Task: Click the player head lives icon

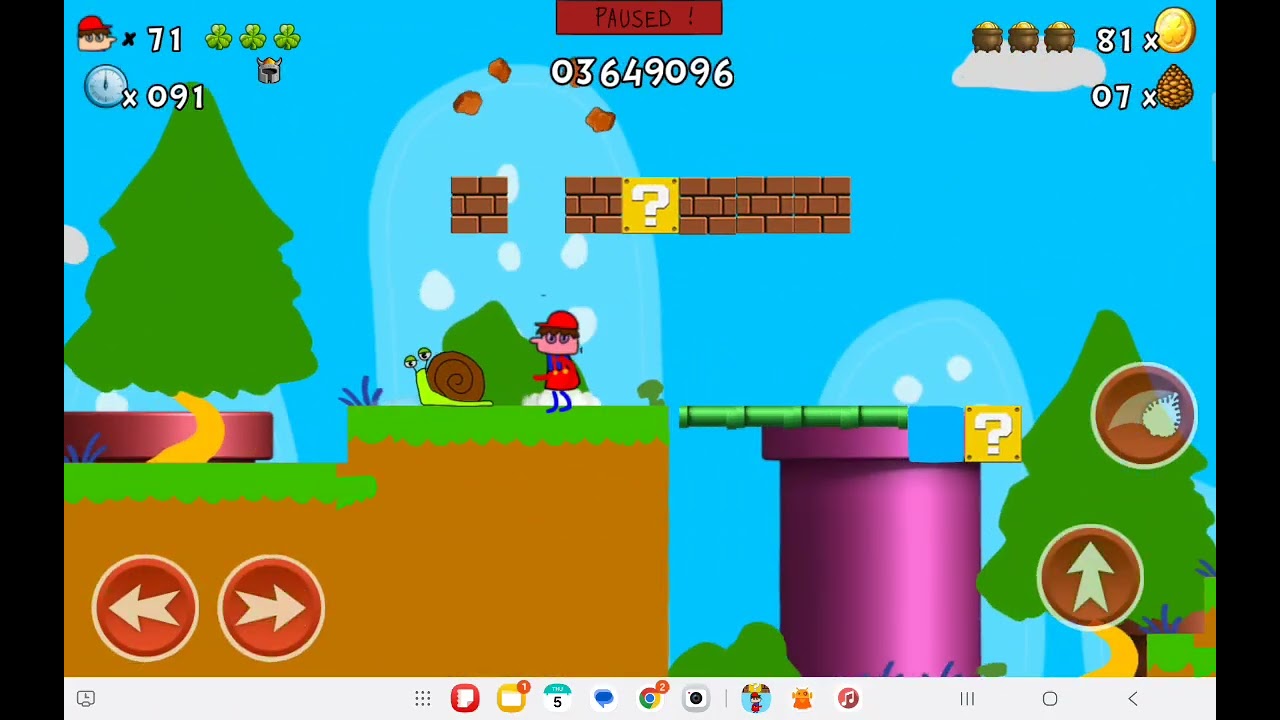Action: click(x=96, y=34)
